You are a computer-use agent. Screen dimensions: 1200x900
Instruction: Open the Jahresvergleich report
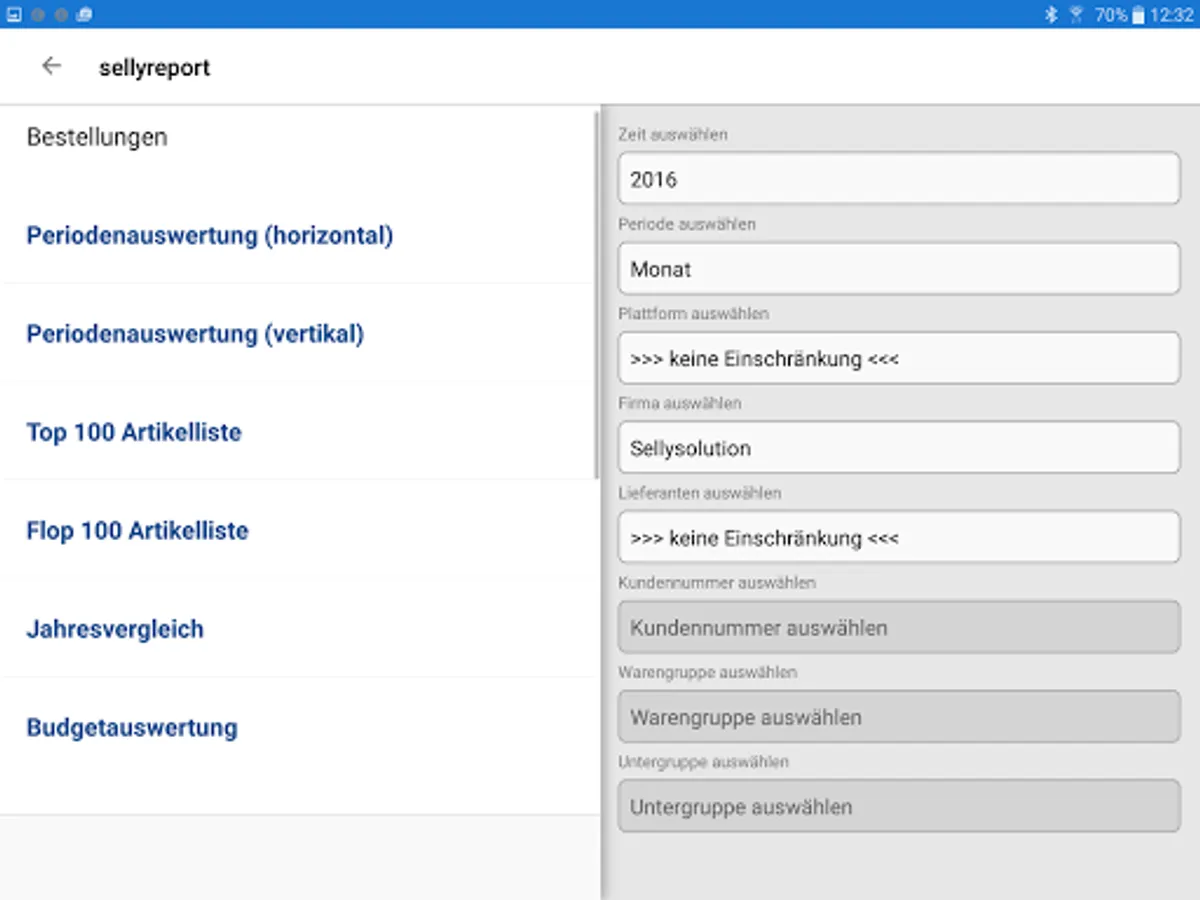pos(115,629)
